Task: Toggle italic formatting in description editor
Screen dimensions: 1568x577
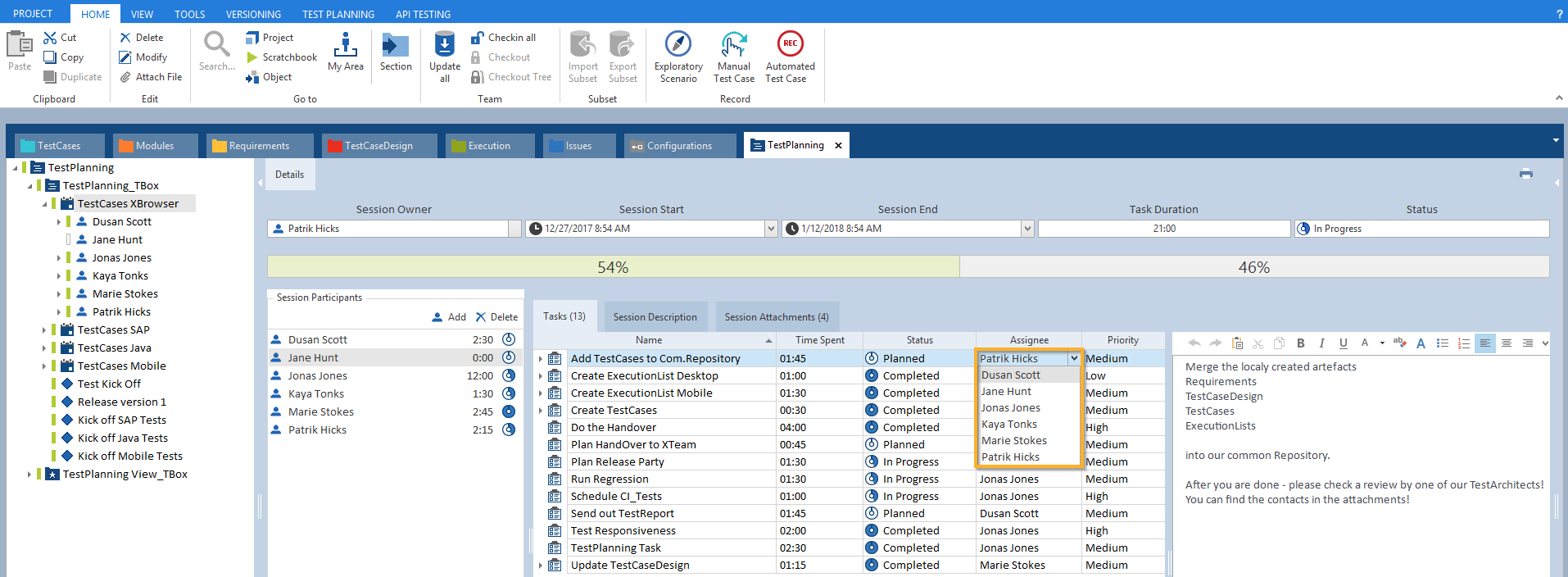Action: 1321,343
